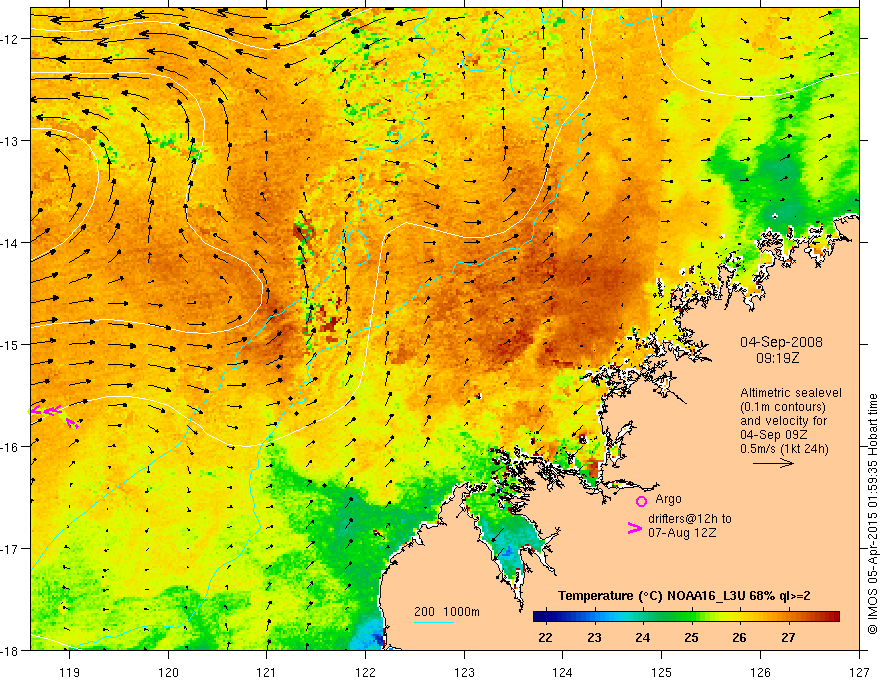Click the '200 1000m' isobath label
The width and height of the screenshot is (880, 680).
tap(447, 612)
